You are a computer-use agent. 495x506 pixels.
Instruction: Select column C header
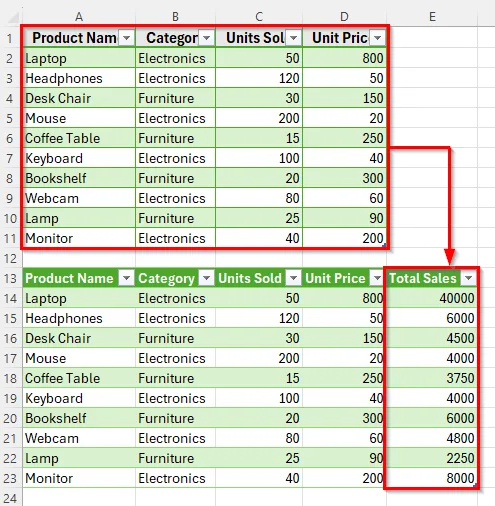[x=259, y=17]
